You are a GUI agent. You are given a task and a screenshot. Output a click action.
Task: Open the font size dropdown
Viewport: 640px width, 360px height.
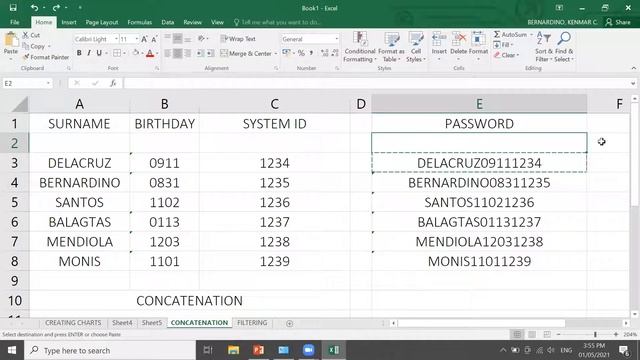click(137, 39)
